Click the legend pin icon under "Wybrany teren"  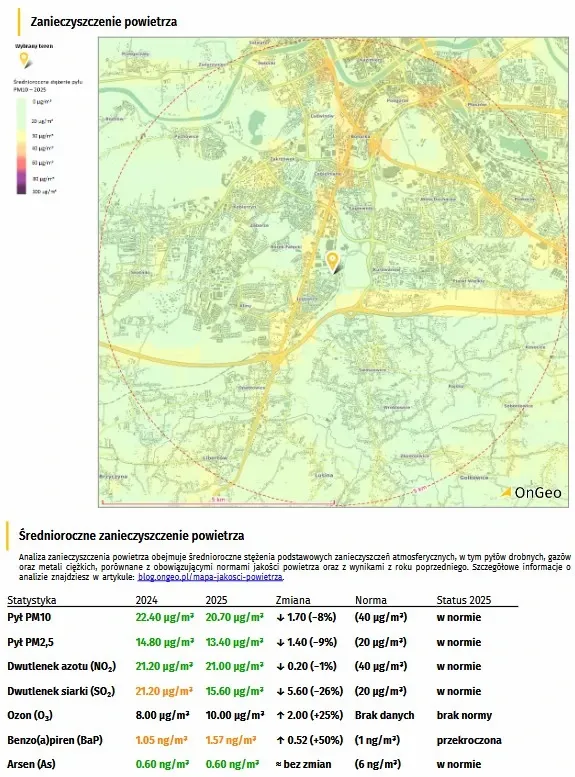tap(25, 60)
